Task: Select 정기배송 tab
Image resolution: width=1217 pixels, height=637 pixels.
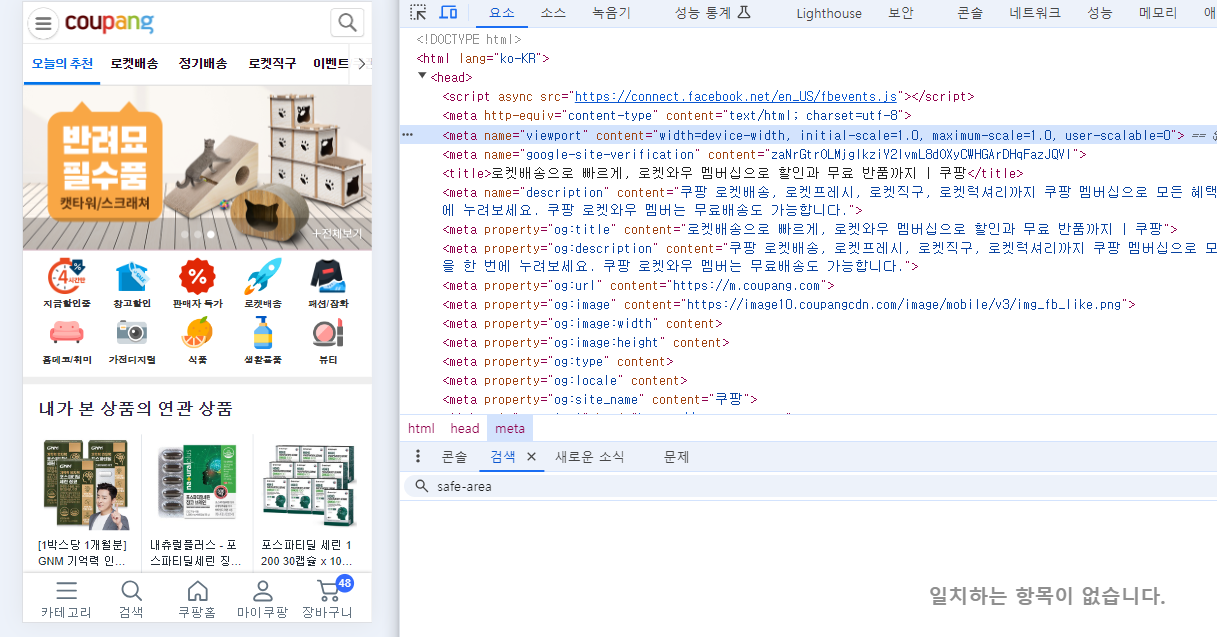Action: (x=203, y=63)
